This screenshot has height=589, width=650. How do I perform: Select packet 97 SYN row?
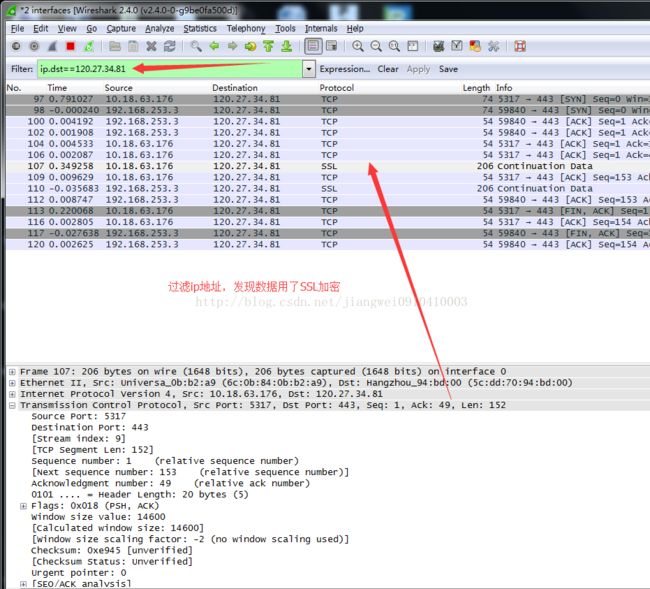click(x=328, y=99)
